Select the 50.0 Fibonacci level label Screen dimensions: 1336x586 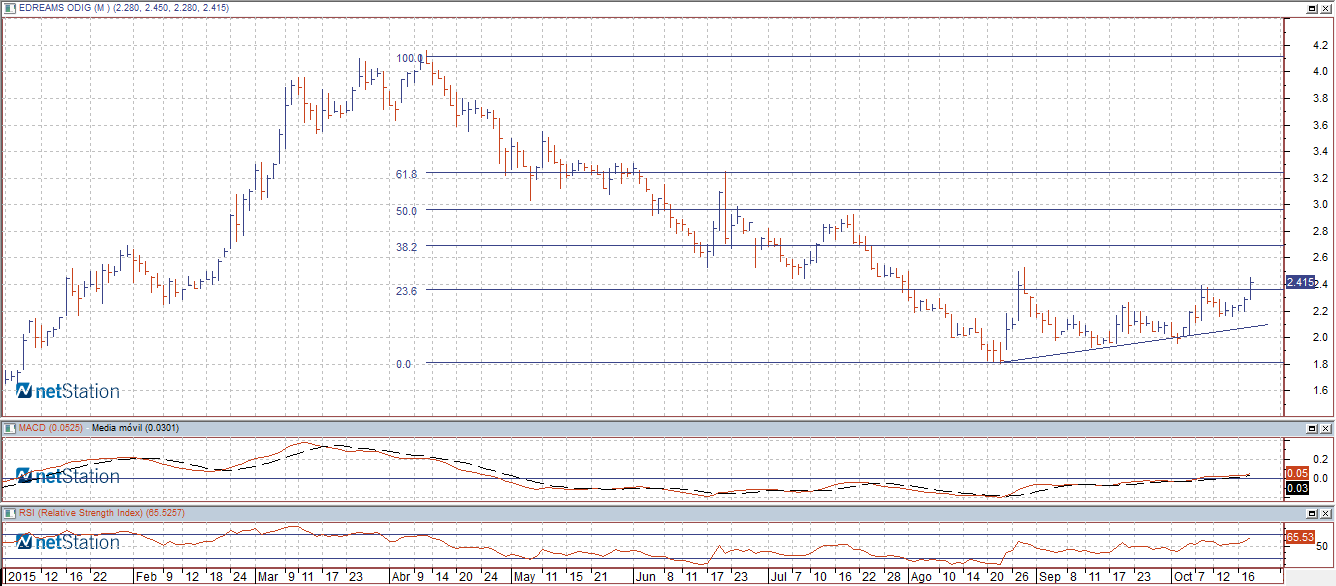coord(405,211)
